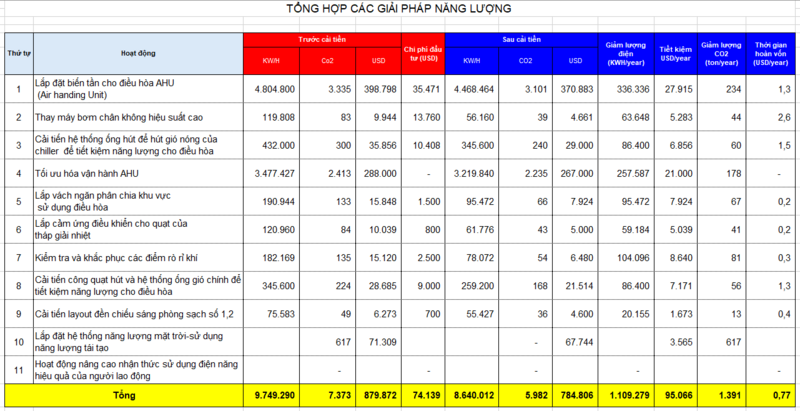Click the blue 'Sau cải tiến' header cell
The width and height of the screenshot is (800, 411).
(519, 40)
